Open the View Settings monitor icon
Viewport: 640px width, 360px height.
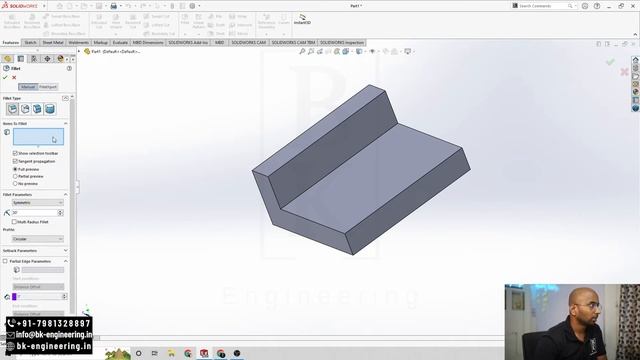(408, 51)
